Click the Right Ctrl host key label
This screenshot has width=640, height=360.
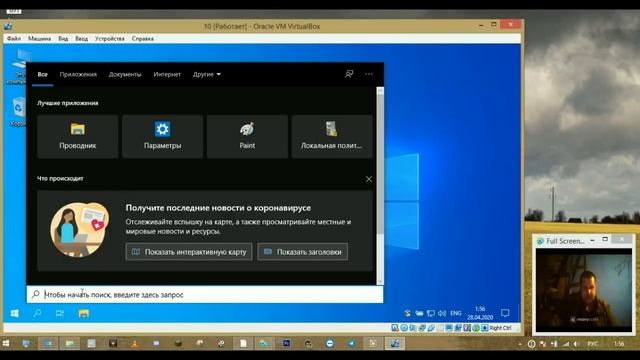click(x=500, y=328)
